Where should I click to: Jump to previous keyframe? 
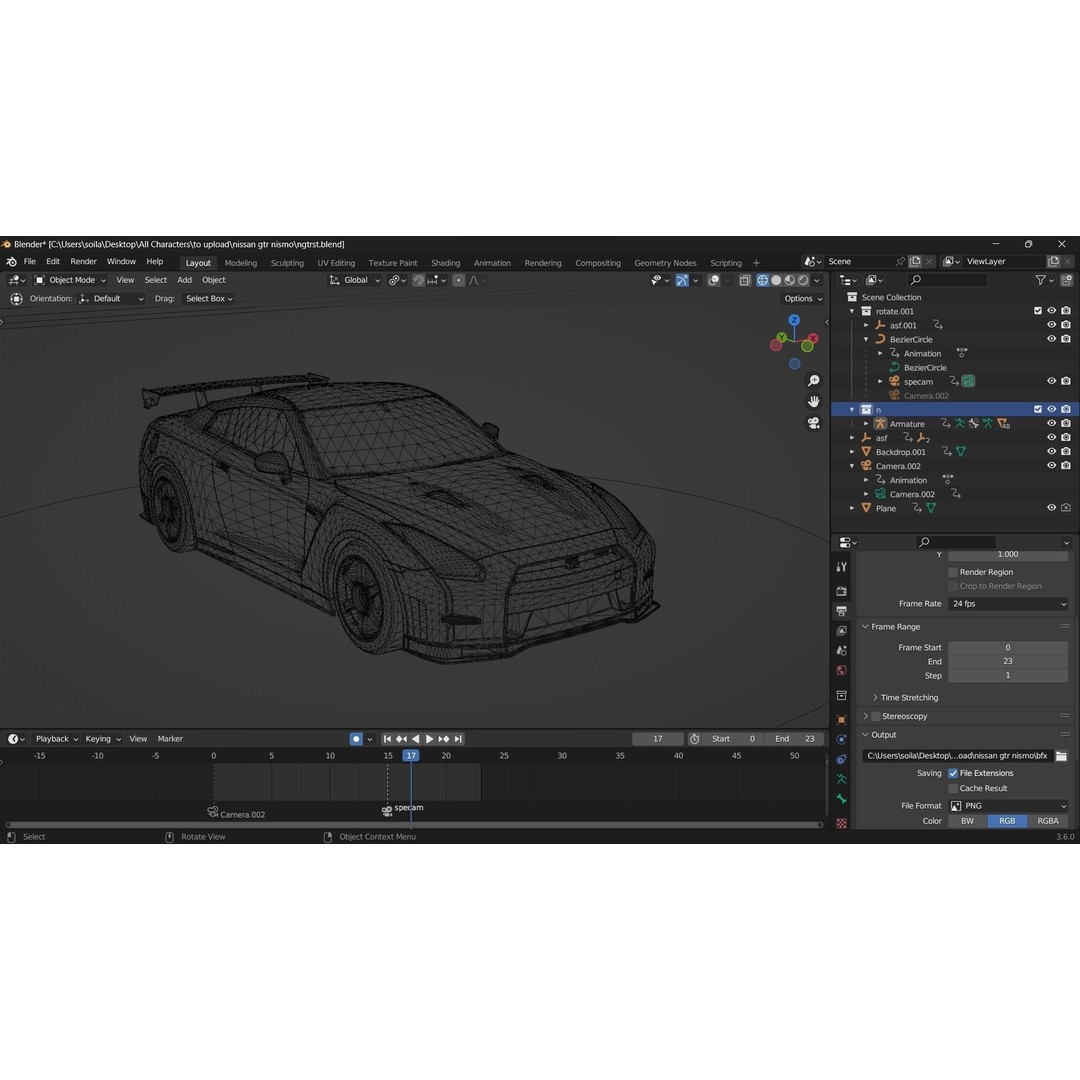pos(402,739)
